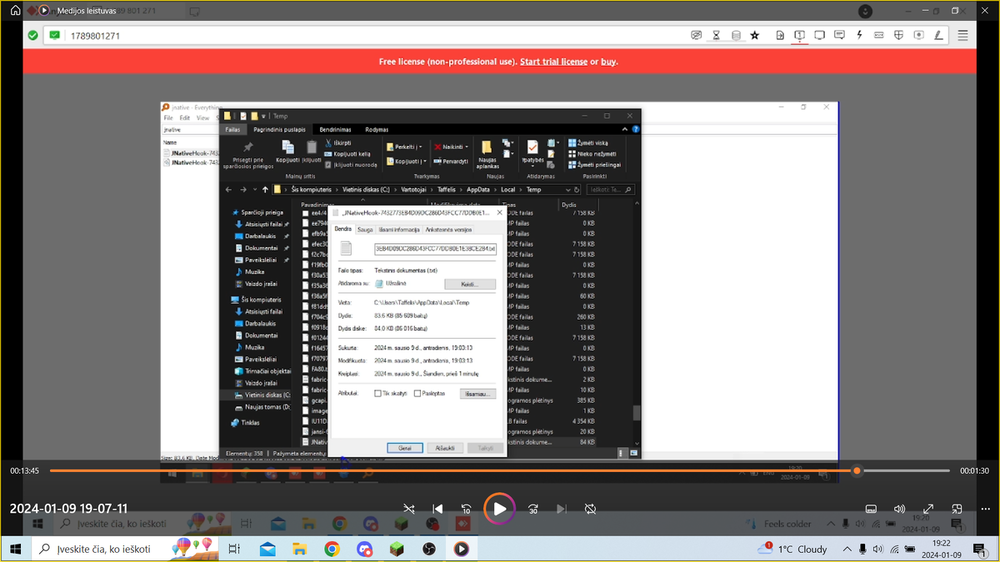This screenshot has width=1000, height=562.
Task: Click the Explorer search box Ieškoti
Action: (x=609, y=189)
